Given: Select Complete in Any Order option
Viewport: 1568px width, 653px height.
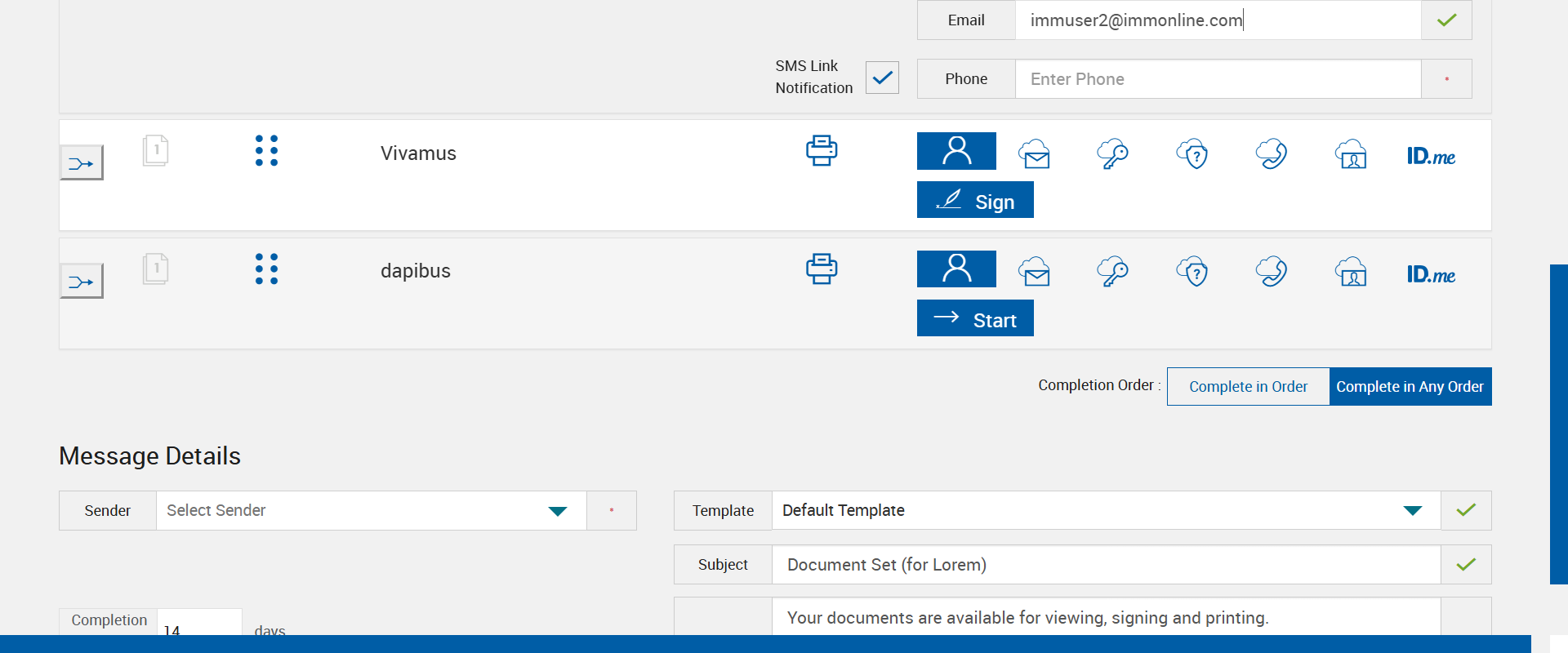Looking at the screenshot, I should pyautogui.click(x=1410, y=386).
